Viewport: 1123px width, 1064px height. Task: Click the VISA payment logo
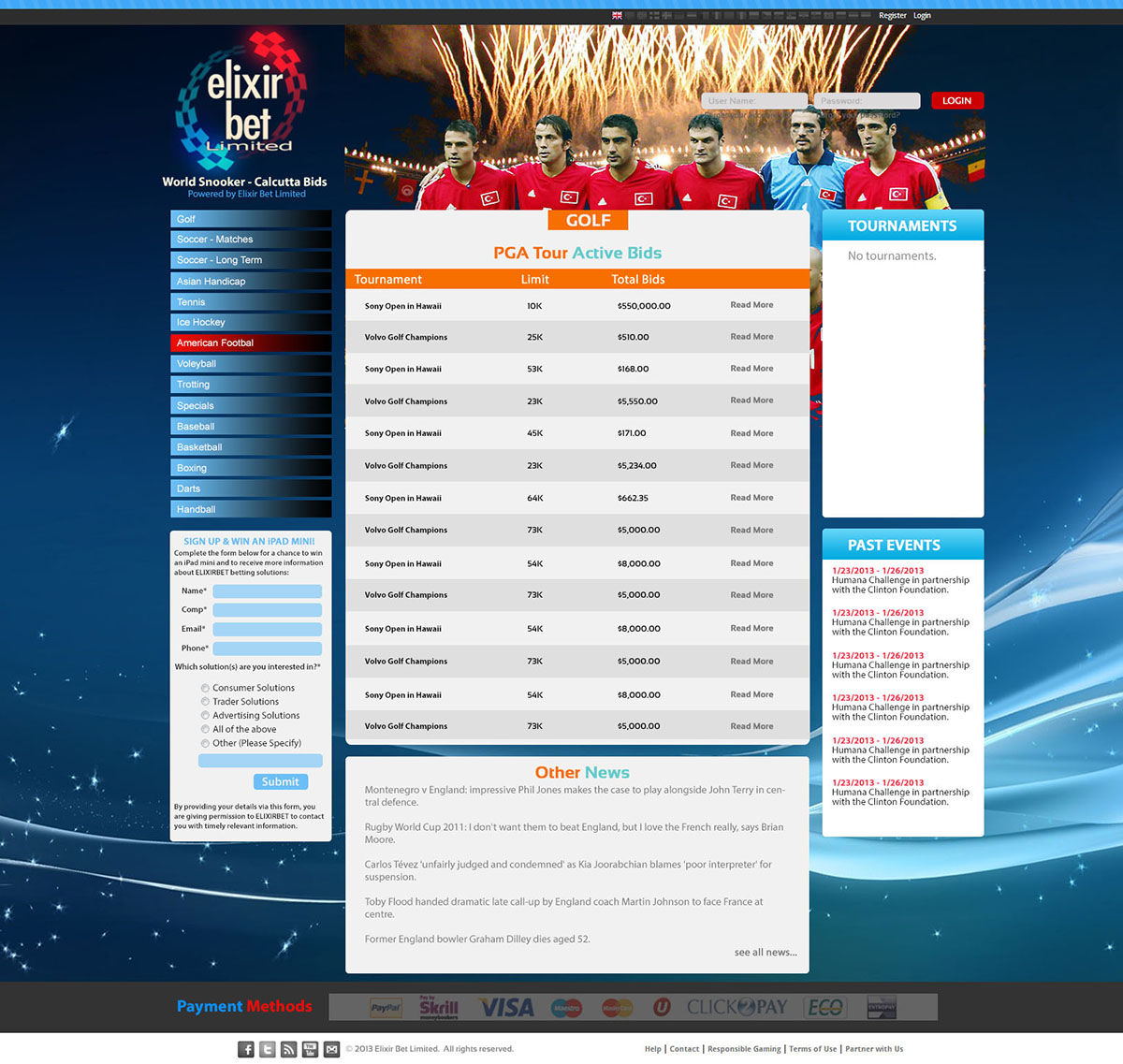click(506, 1008)
